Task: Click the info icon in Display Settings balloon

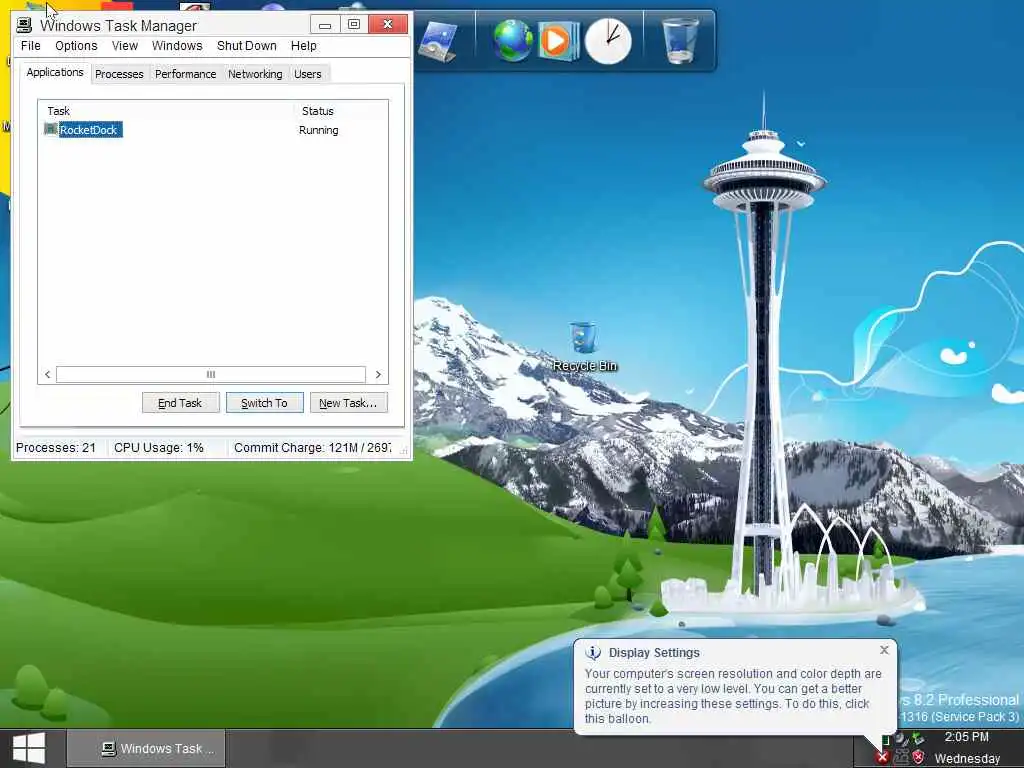Action: [593, 652]
